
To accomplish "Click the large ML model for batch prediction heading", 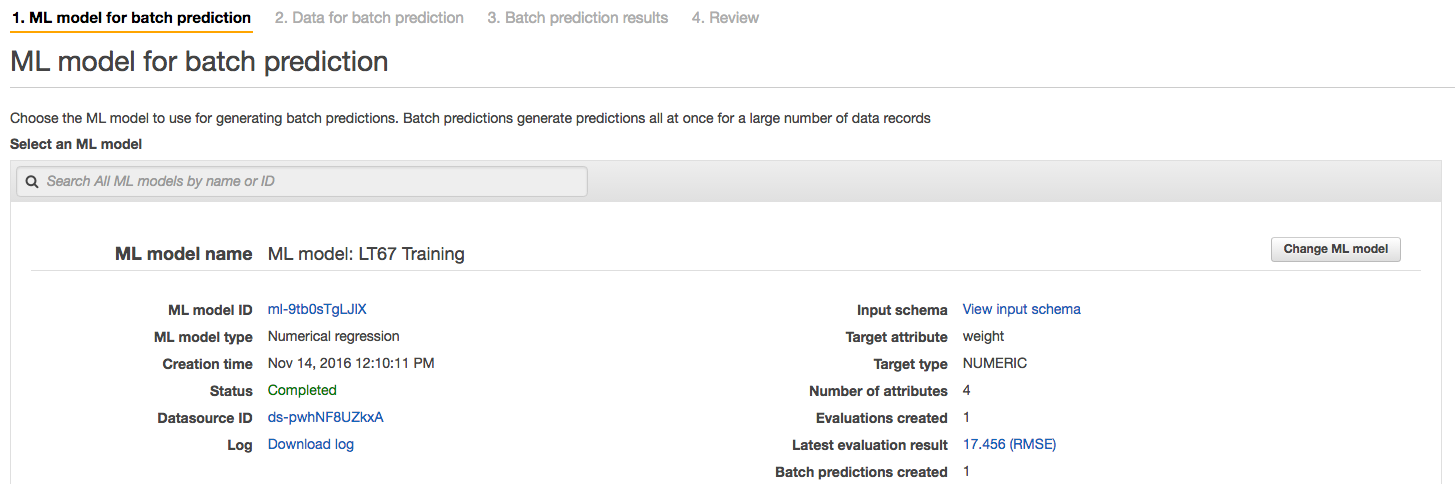I will pyautogui.click(x=199, y=62).
